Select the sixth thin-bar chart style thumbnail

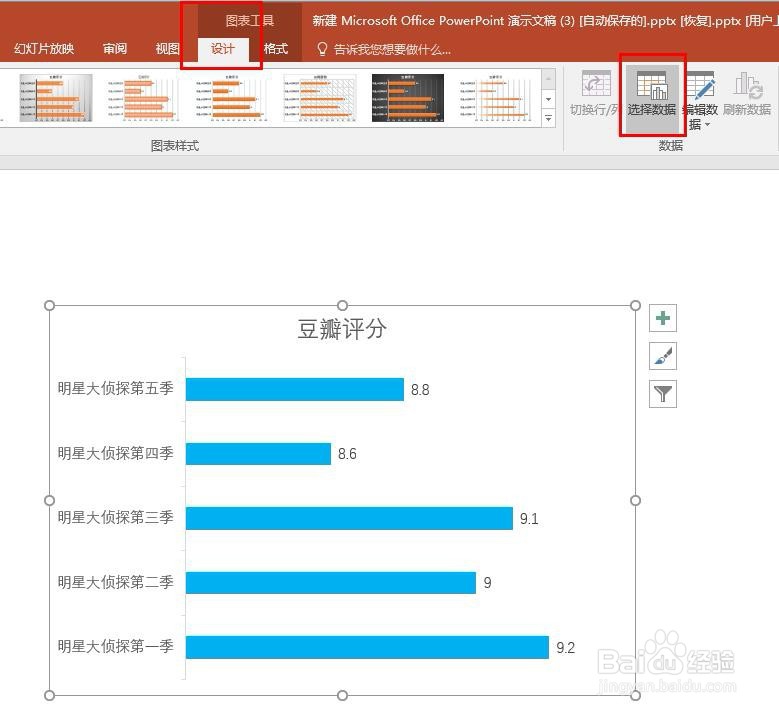(496, 98)
